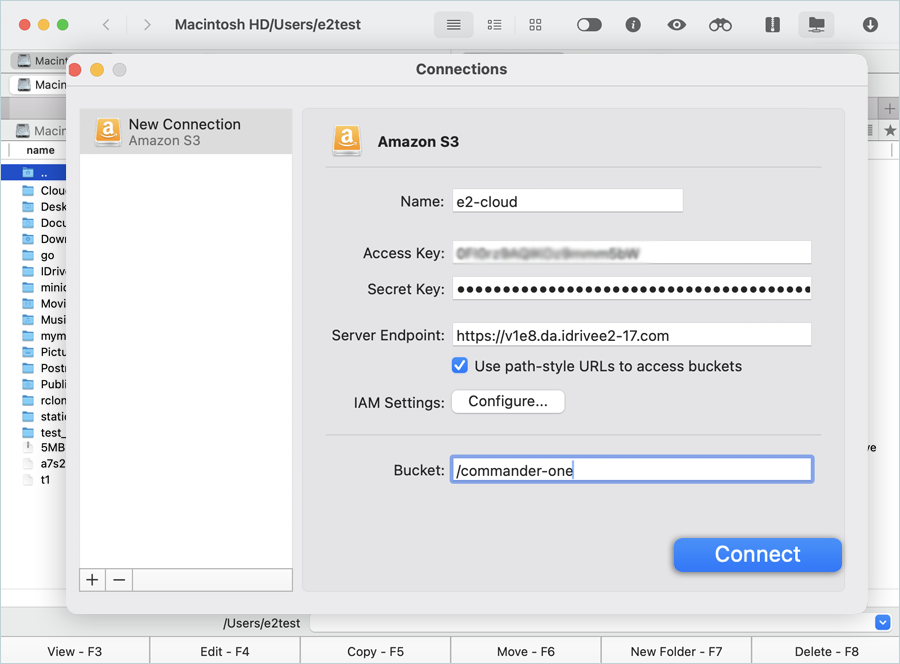This screenshot has width=900, height=664.
Task: Click Edit - F4 button
Action: 225,651
